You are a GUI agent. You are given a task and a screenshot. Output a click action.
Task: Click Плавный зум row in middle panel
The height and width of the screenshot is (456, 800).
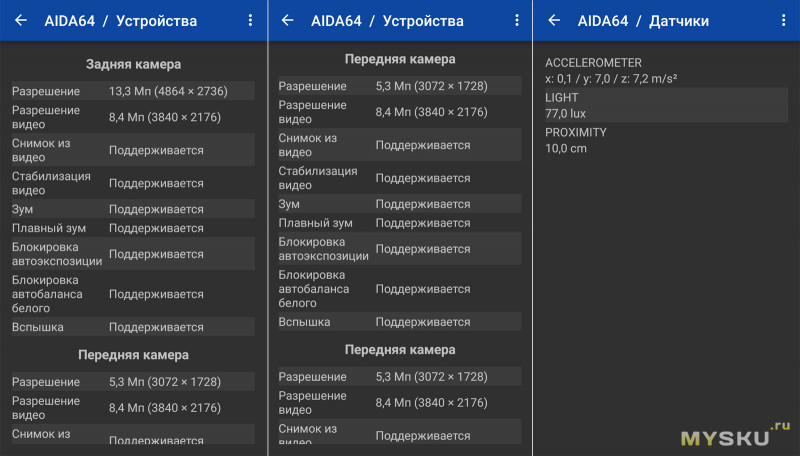[400, 223]
